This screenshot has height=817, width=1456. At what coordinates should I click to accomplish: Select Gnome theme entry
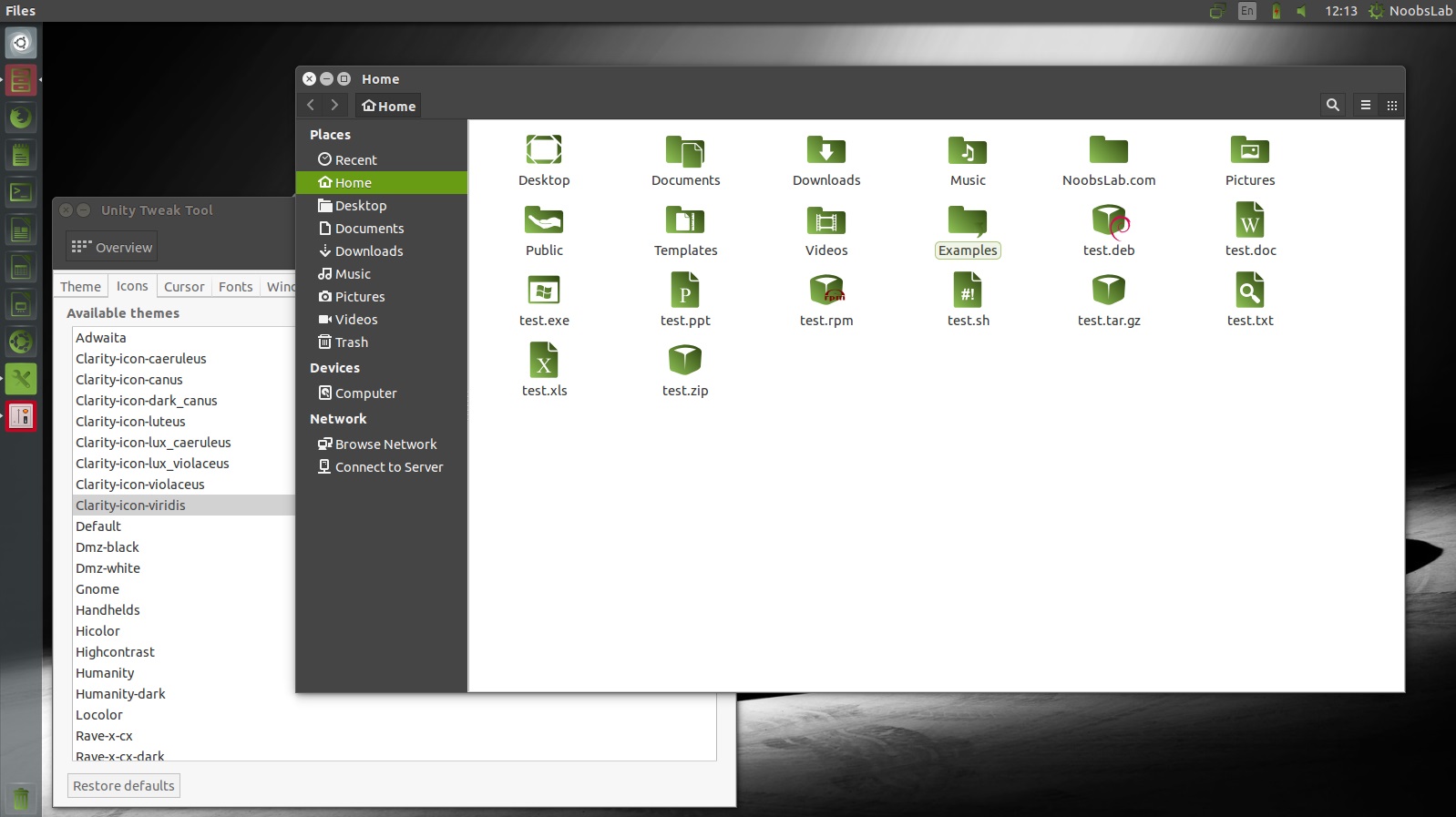tap(184, 588)
